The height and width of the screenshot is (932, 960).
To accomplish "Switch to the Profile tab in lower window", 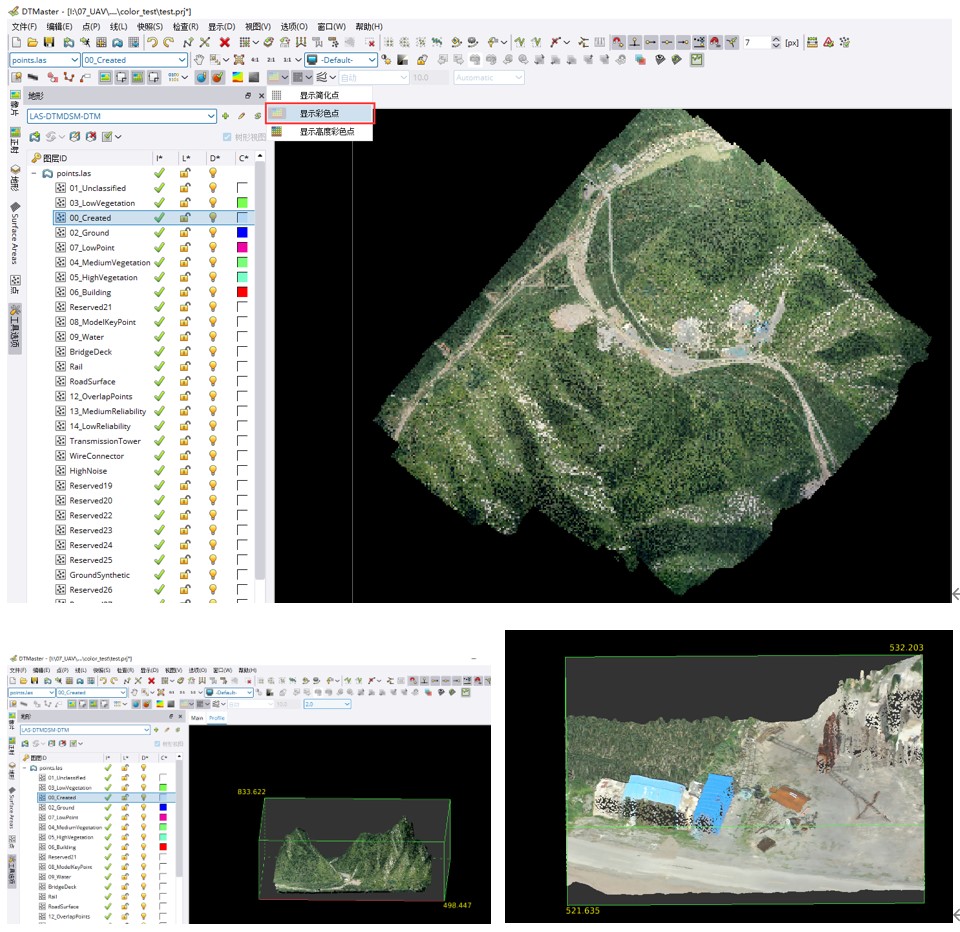I will (216, 718).
